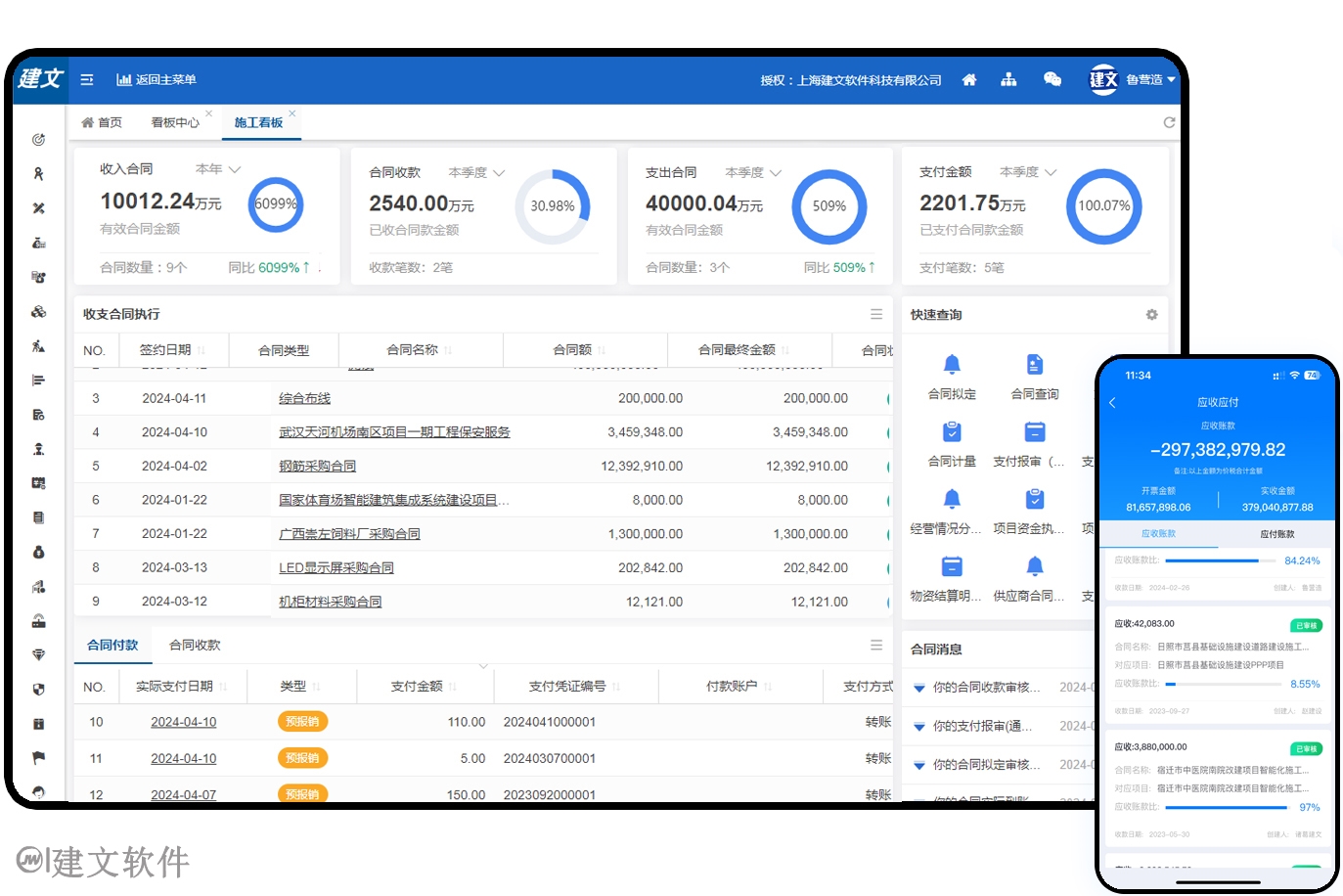Open the 综合布线 contract link

coord(304,398)
